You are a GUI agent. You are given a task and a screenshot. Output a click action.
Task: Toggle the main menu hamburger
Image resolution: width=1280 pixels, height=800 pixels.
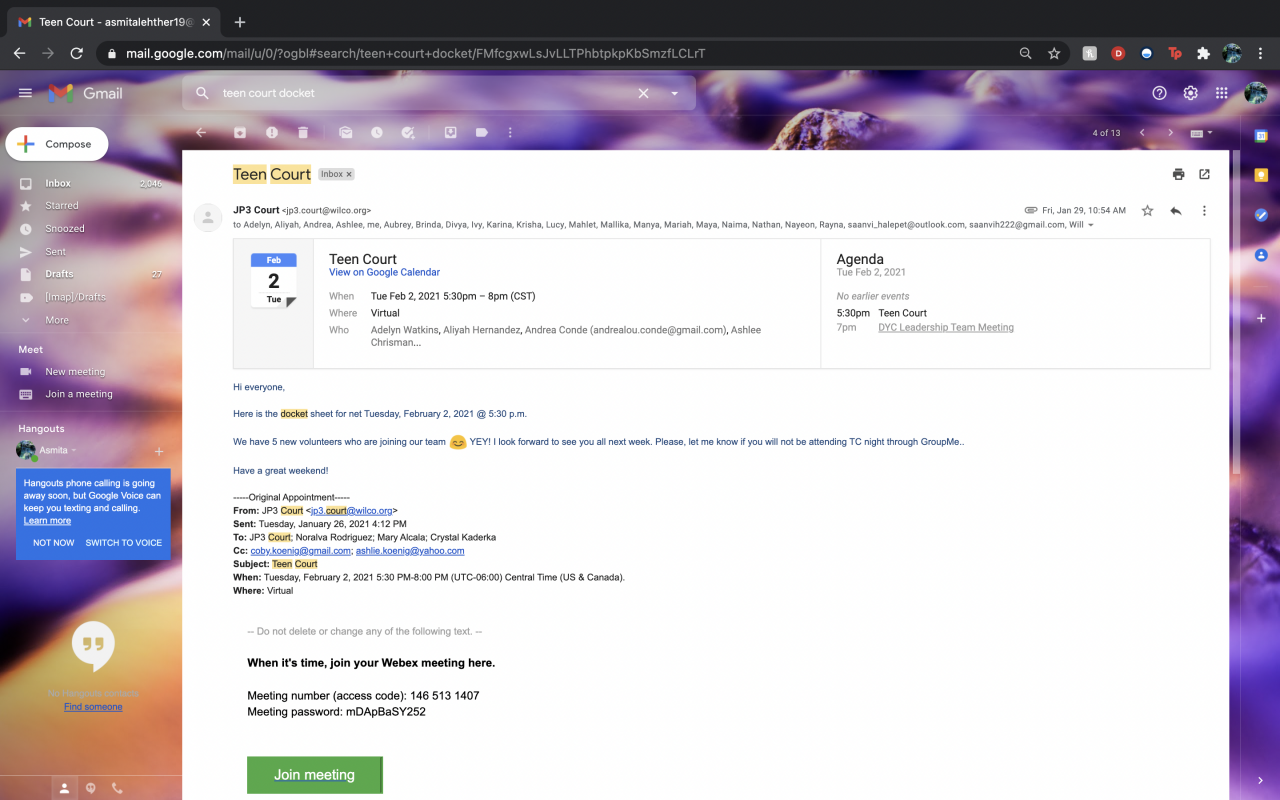click(x=25, y=93)
